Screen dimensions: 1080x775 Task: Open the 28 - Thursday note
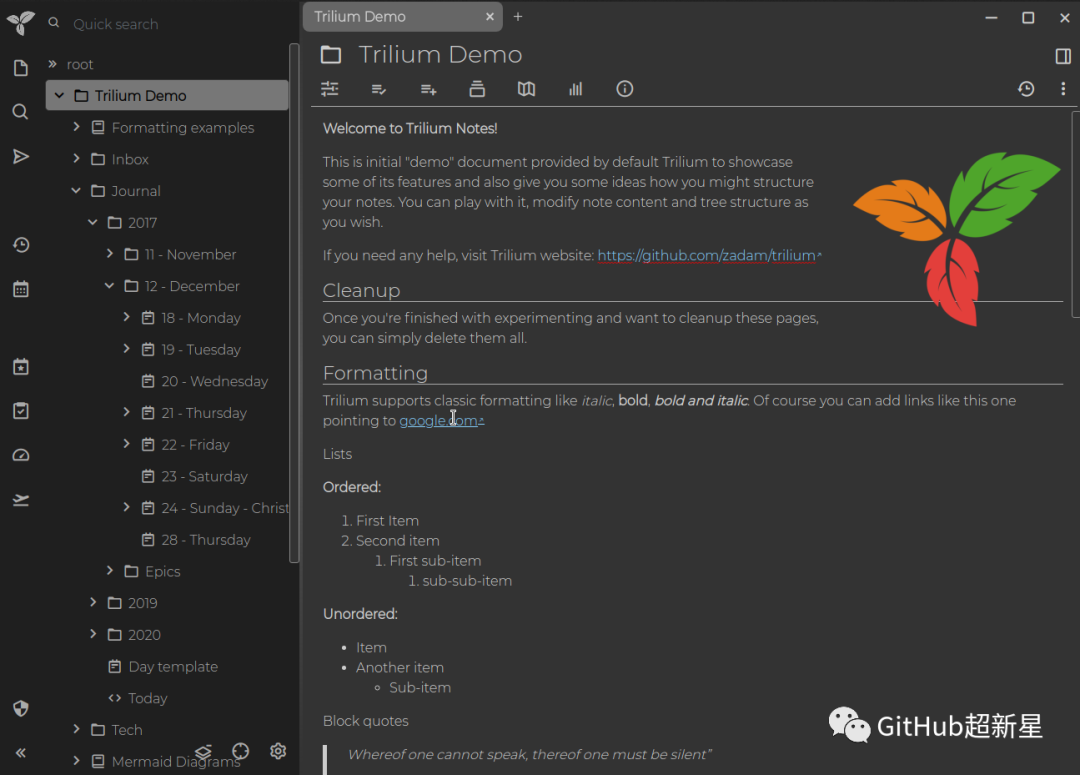point(205,539)
